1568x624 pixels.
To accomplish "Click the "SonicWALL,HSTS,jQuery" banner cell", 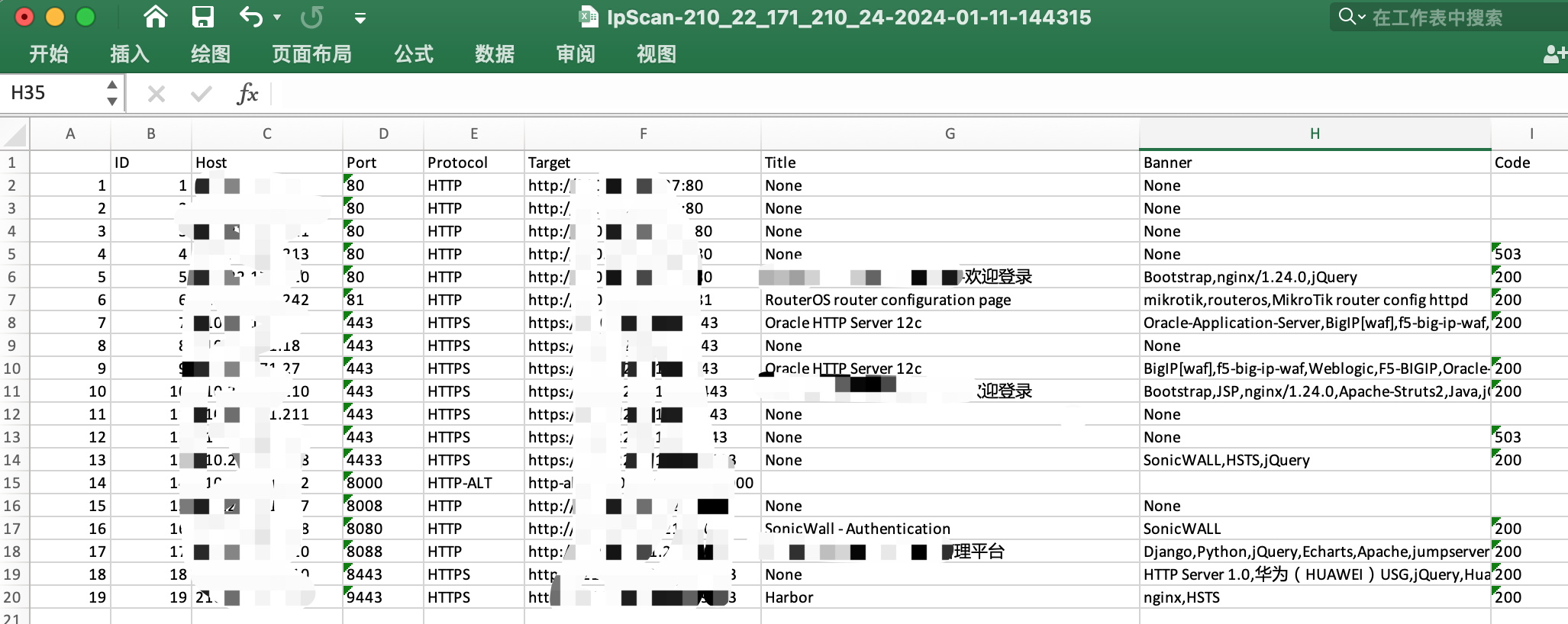I will (x=1315, y=460).
